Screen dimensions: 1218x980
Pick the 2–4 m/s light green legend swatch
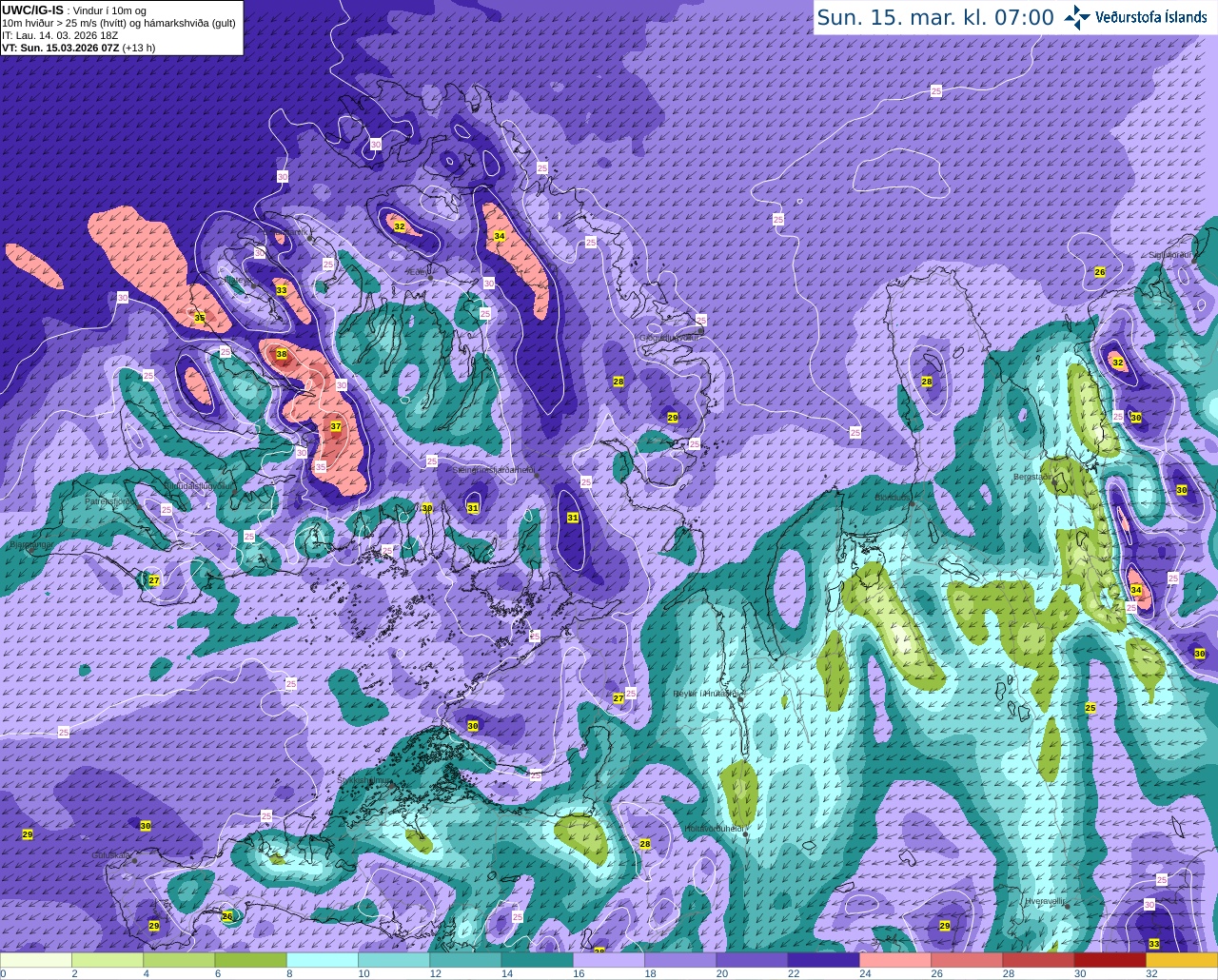coord(108,960)
